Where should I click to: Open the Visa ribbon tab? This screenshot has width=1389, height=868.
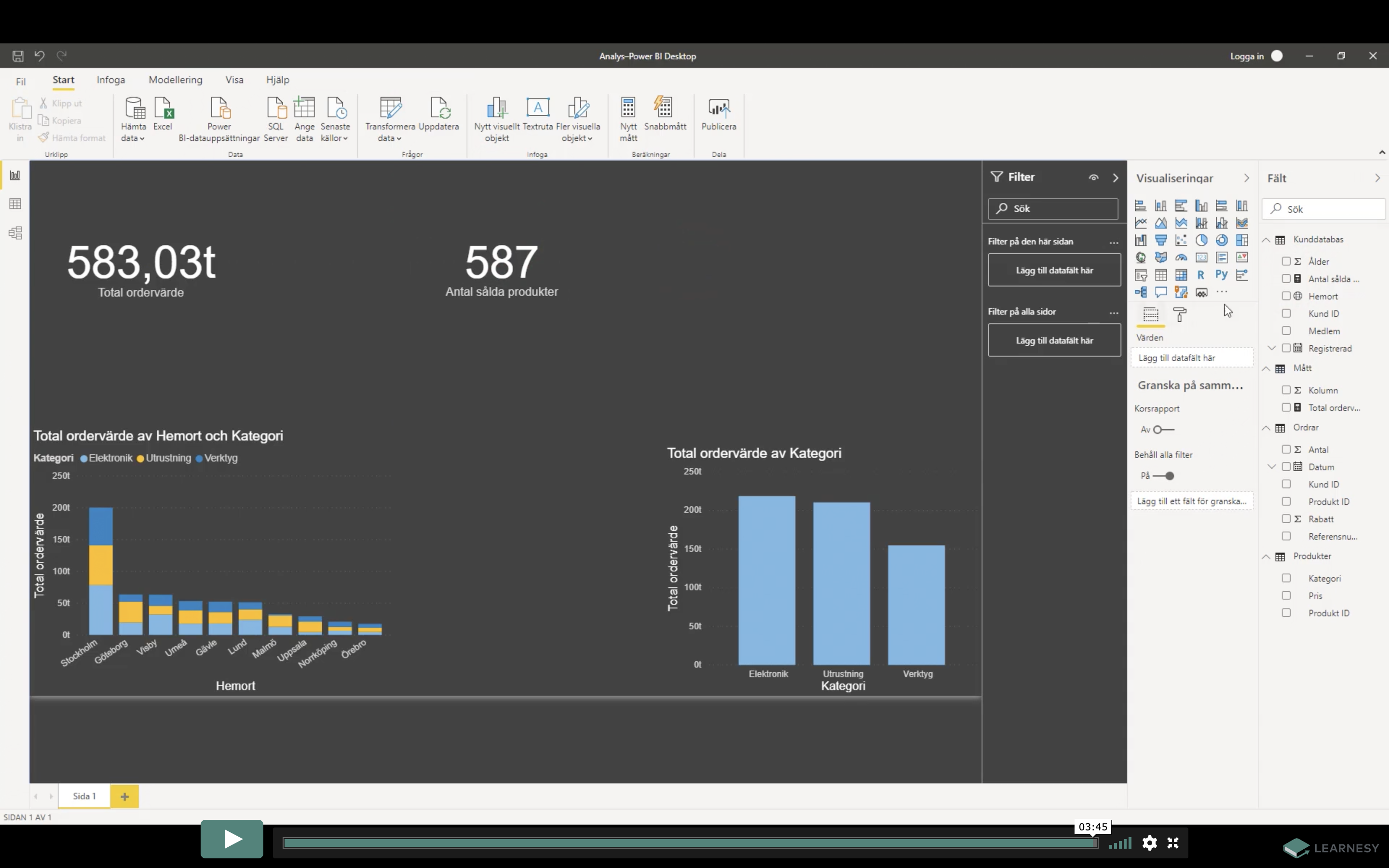tap(234, 80)
